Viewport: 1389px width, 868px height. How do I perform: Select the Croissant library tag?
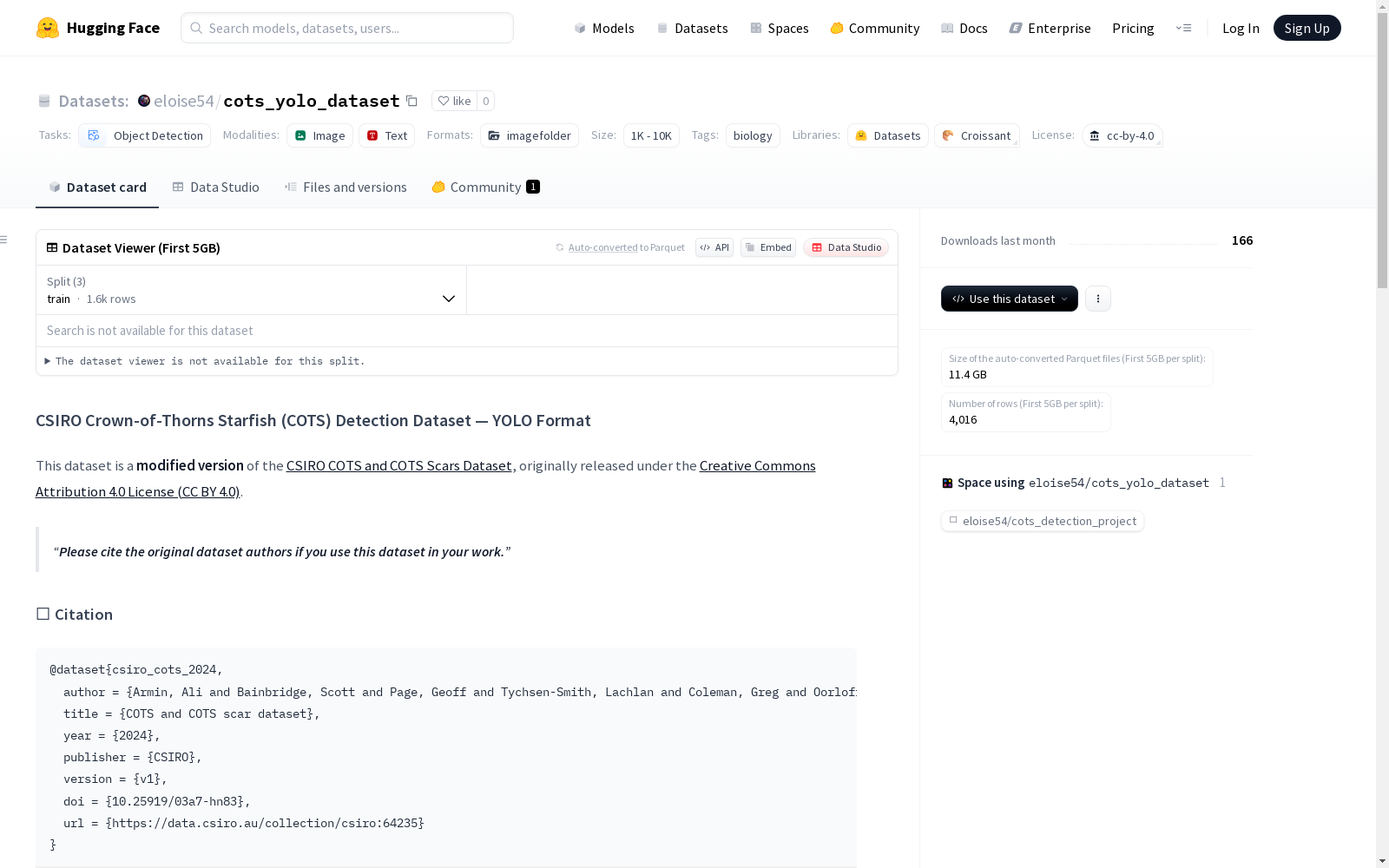point(977,135)
